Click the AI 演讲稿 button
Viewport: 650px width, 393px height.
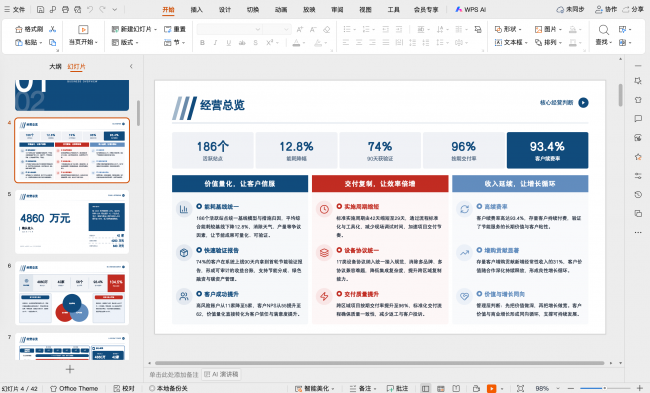coord(221,374)
